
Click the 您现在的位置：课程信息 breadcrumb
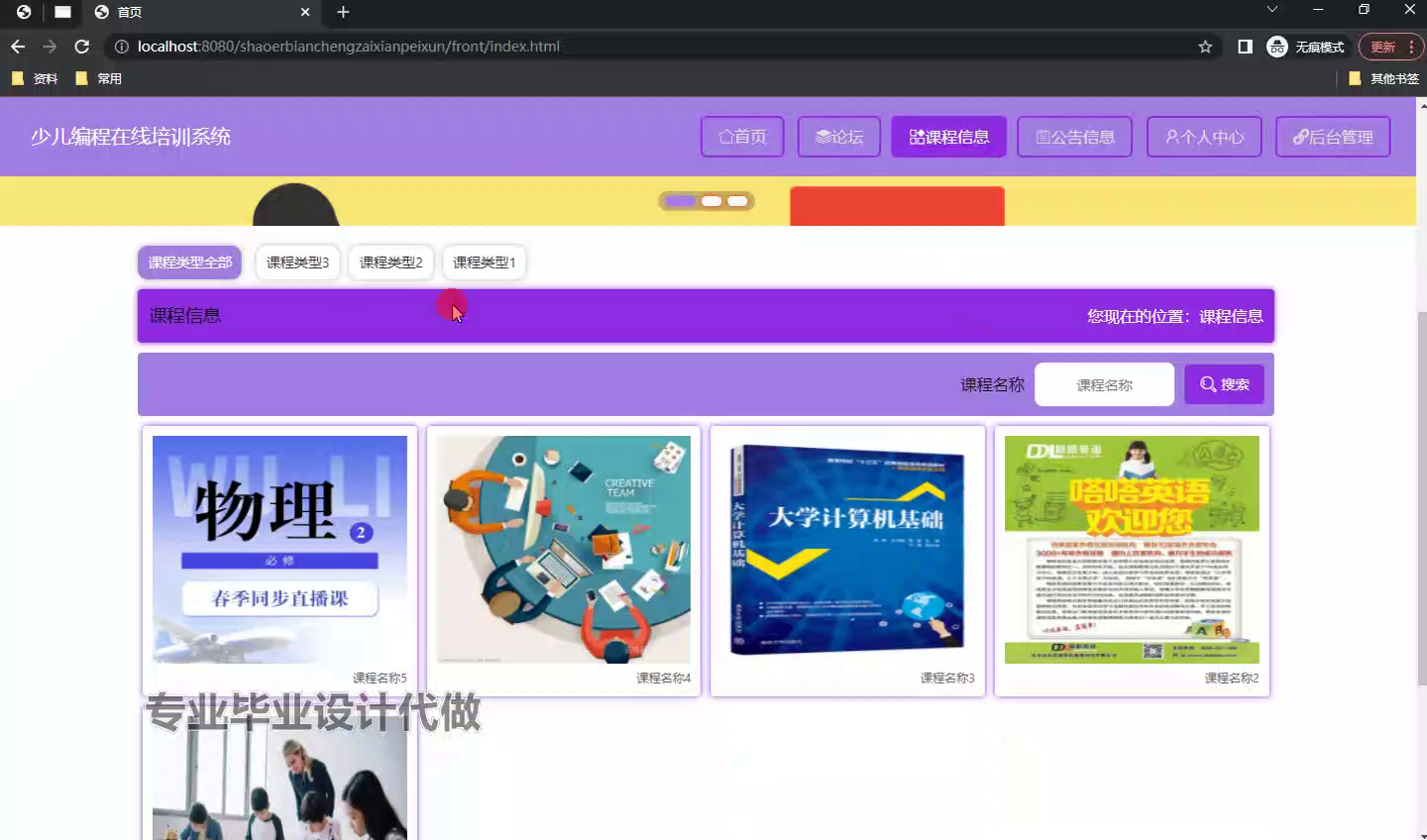click(1174, 316)
